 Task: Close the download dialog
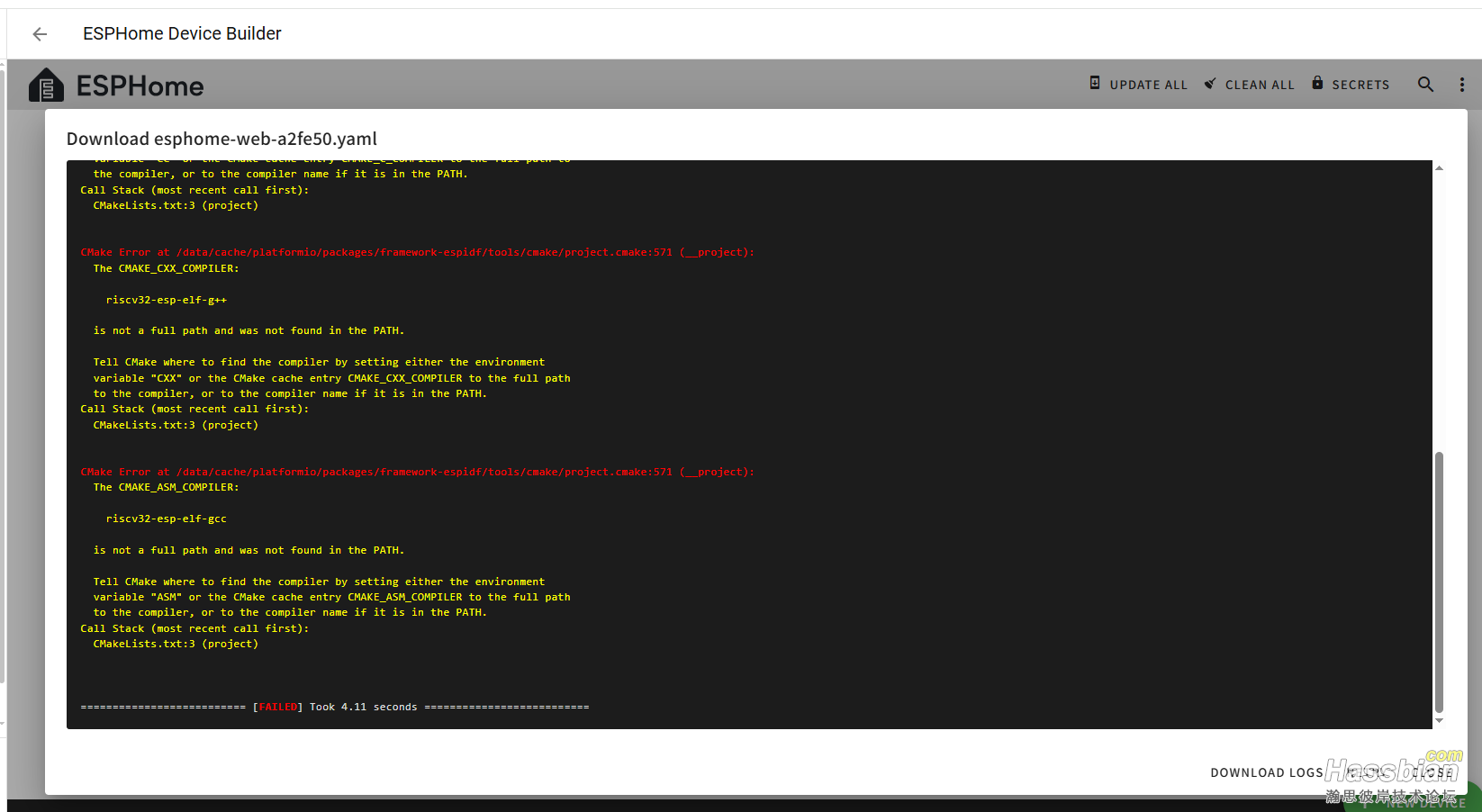tap(1432, 772)
